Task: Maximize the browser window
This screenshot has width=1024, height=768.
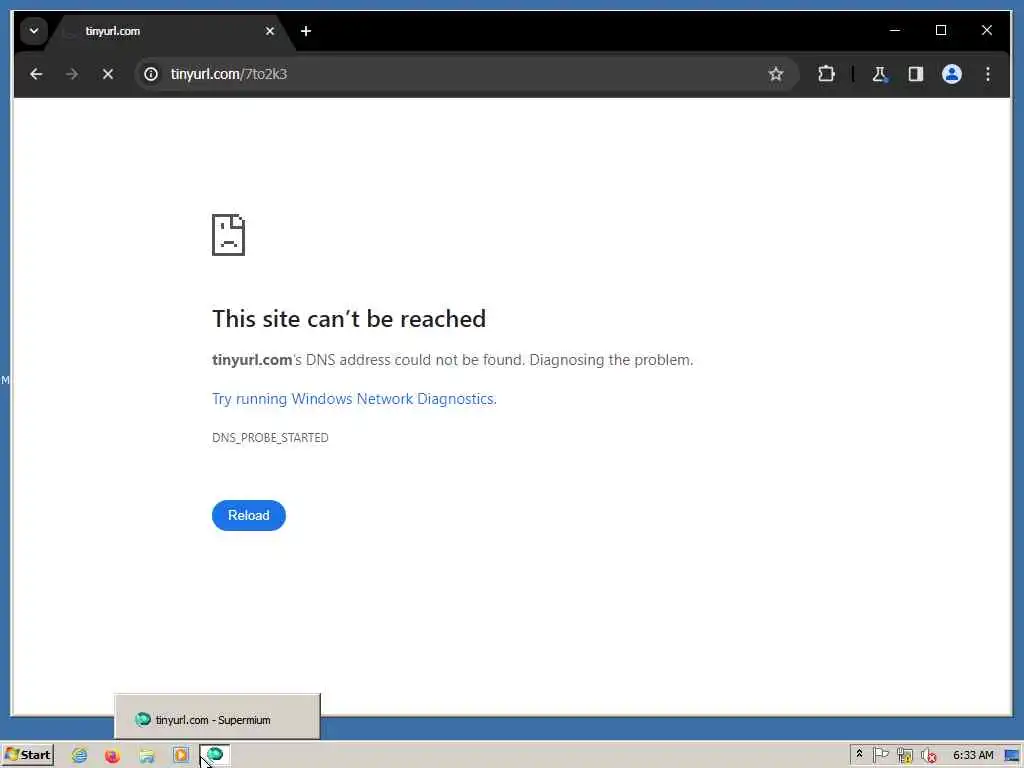Action: (x=941, y=30)
